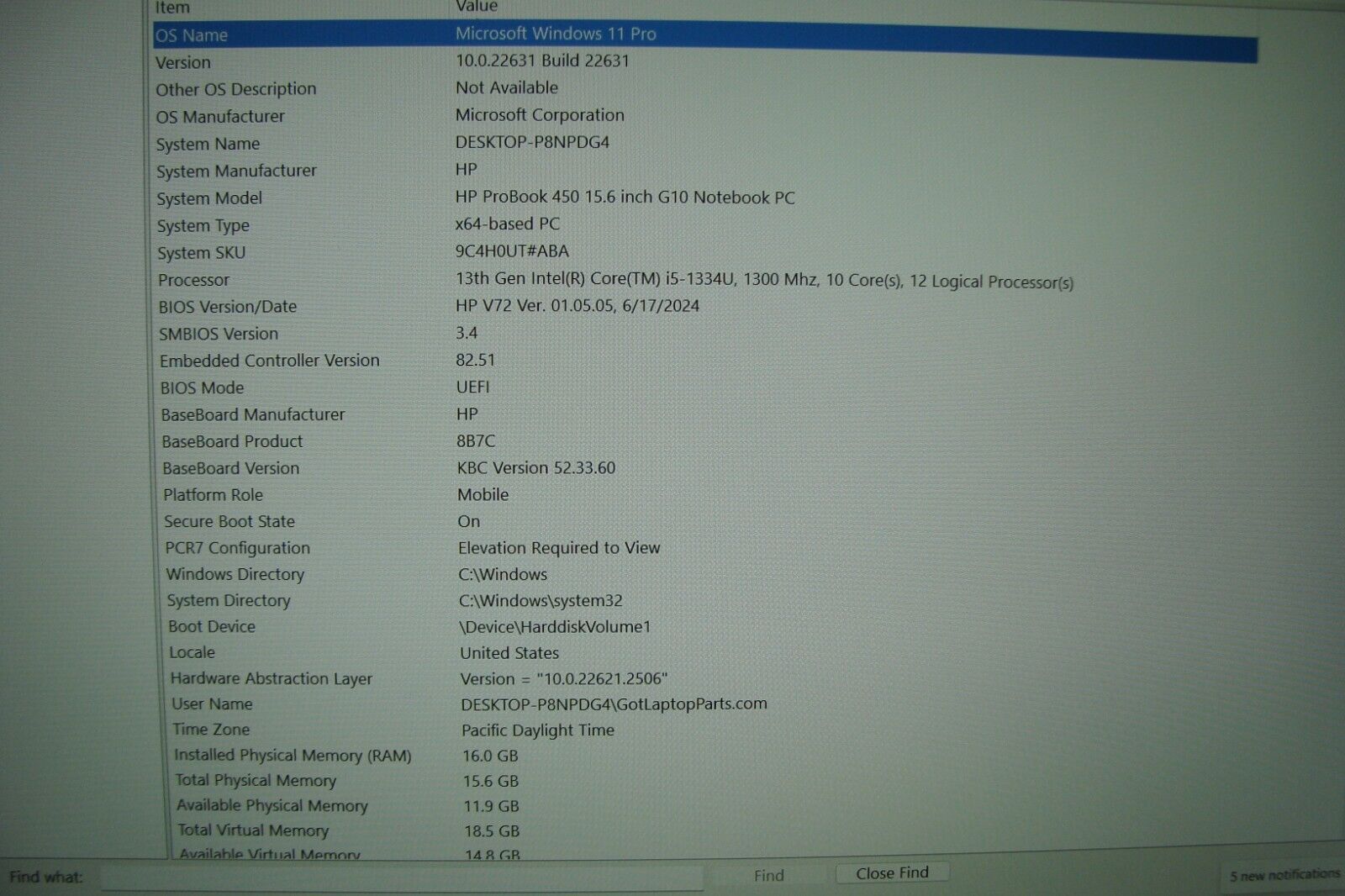The width and height of the screenshot is (1345, 896).
Task: Click Microsoft Corporation value
Action: click(540, 115)
